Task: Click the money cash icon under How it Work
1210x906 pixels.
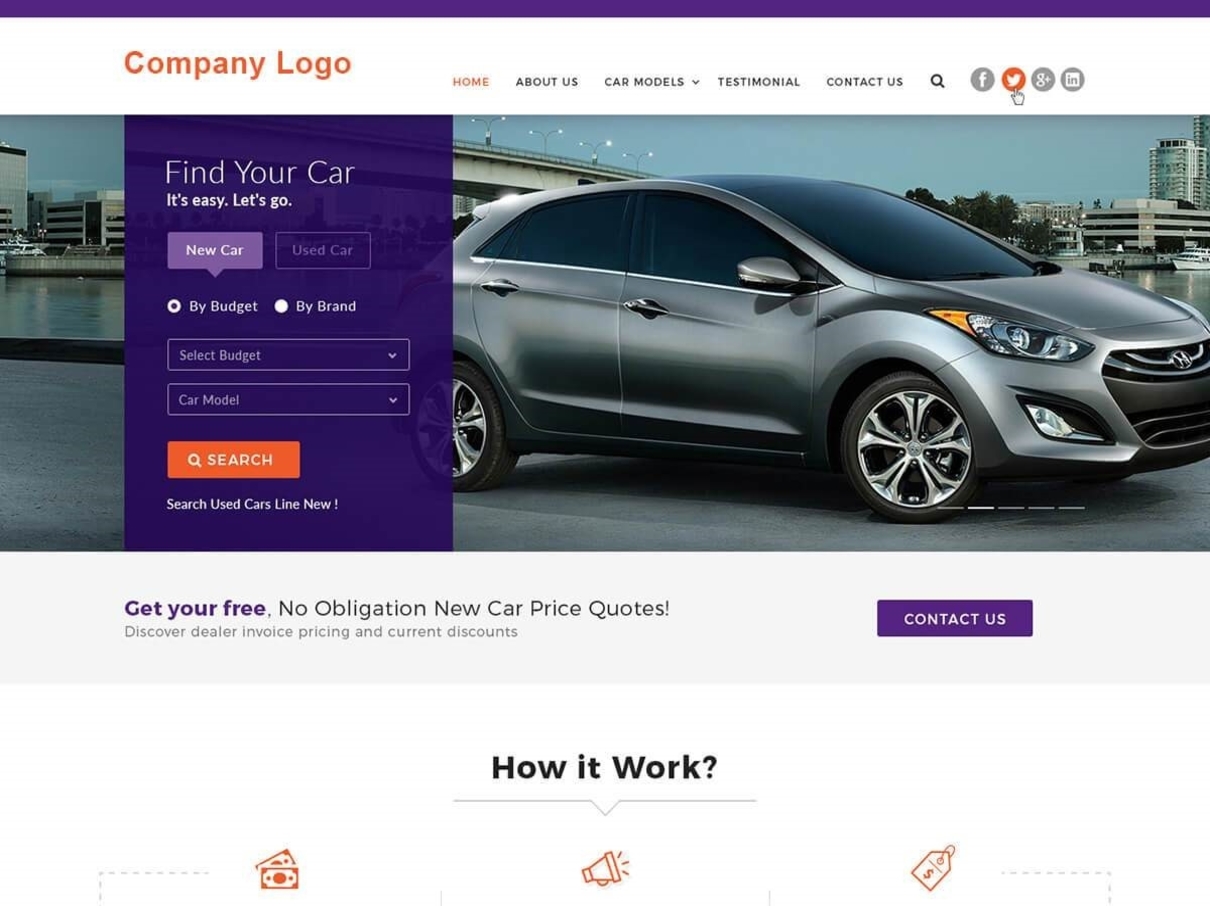Action: [x=277, y=869]
